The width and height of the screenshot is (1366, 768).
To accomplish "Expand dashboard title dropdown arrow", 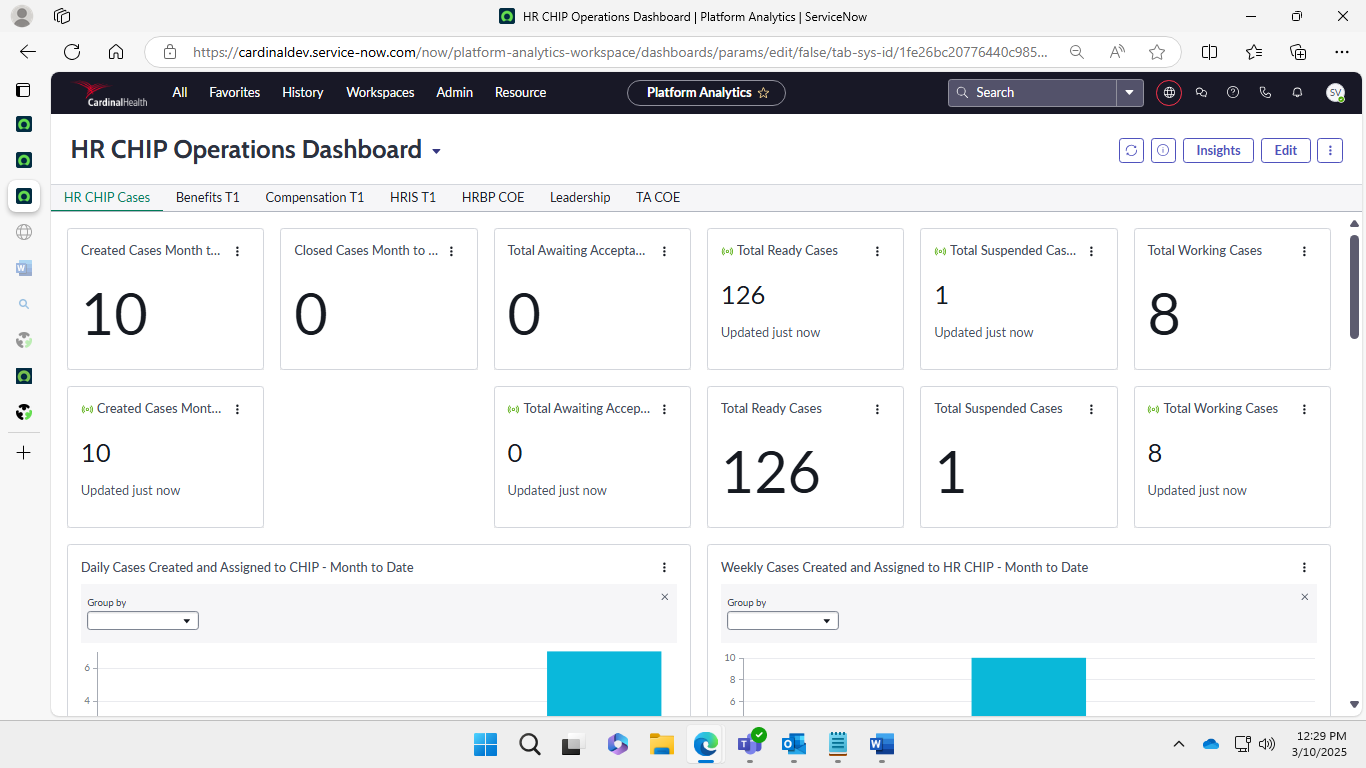I will pyautogui.click(x=436, y=152).
